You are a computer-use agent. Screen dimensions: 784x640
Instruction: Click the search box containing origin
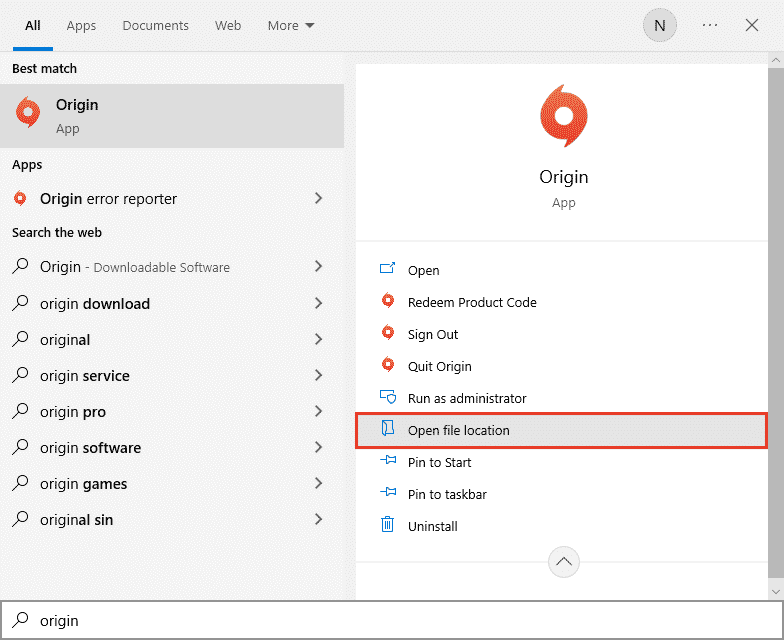[400, 620]
